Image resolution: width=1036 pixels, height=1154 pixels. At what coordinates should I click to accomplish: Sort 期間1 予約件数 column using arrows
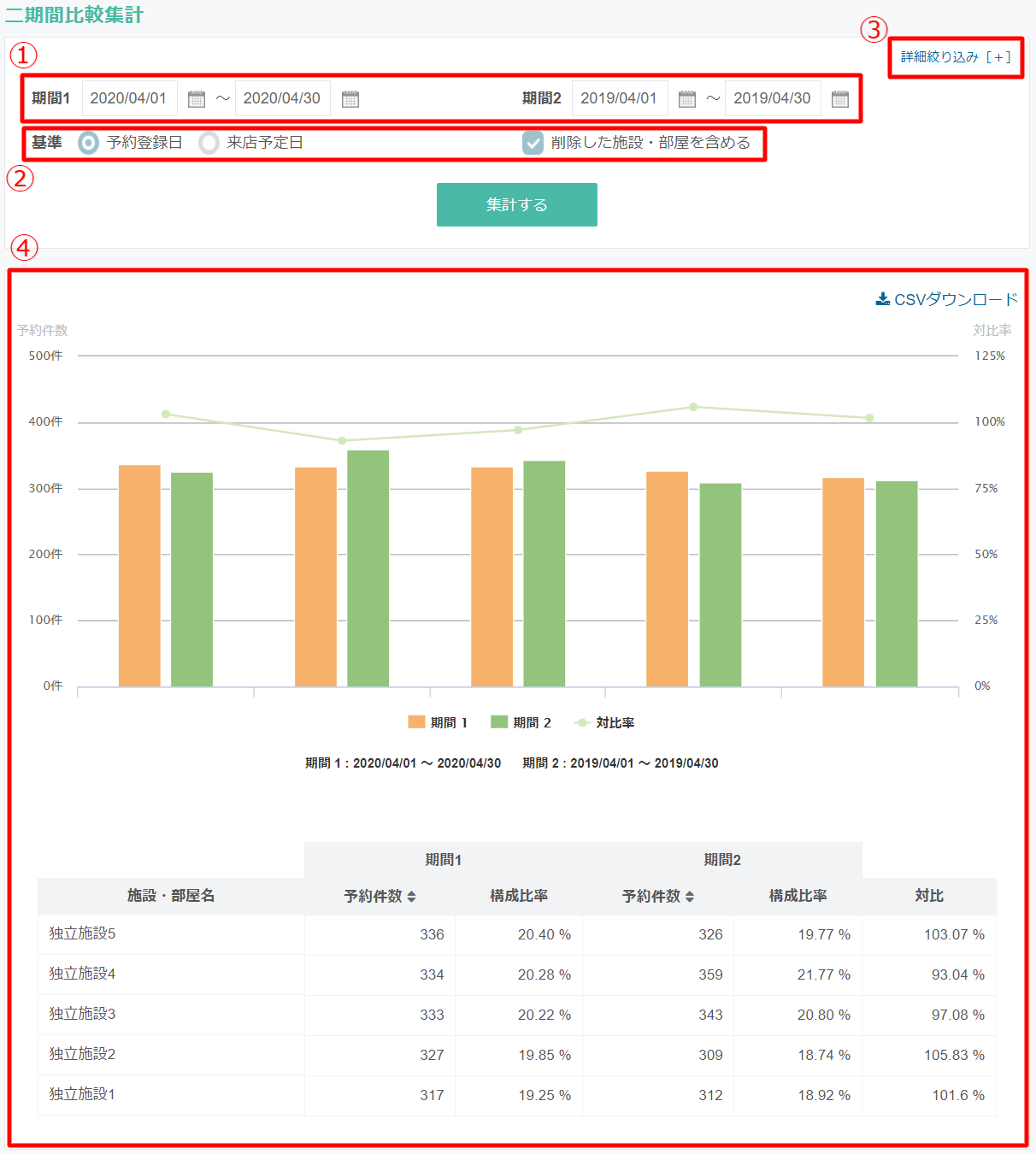411,897
